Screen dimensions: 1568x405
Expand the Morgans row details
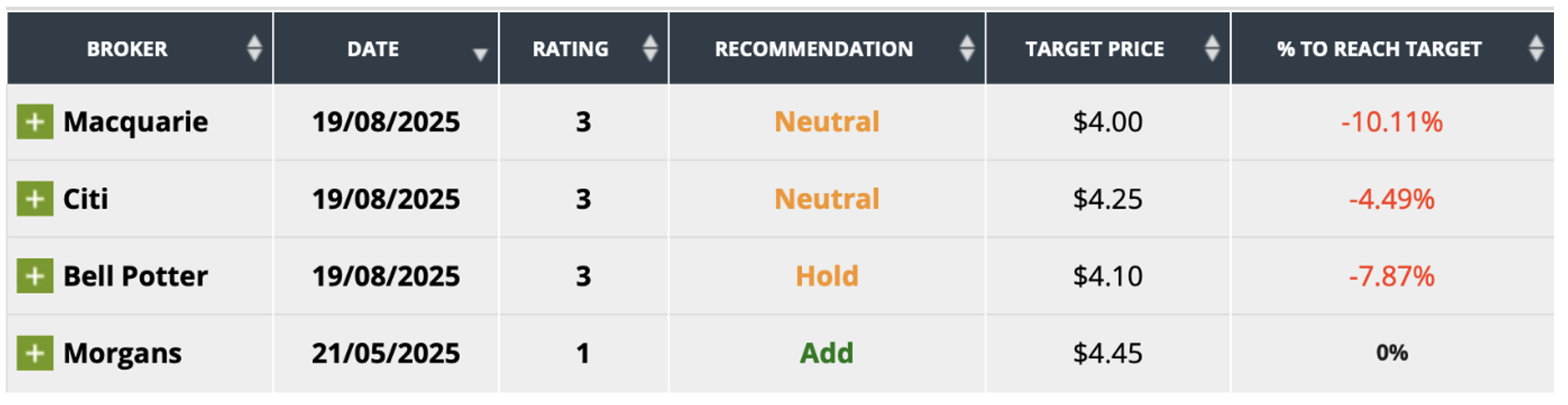click(x=35, y=353)
